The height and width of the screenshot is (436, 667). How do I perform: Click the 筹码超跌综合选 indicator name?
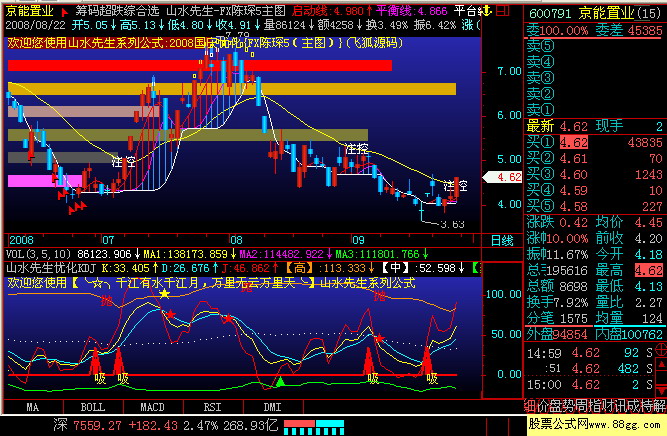tap(118, 11)
